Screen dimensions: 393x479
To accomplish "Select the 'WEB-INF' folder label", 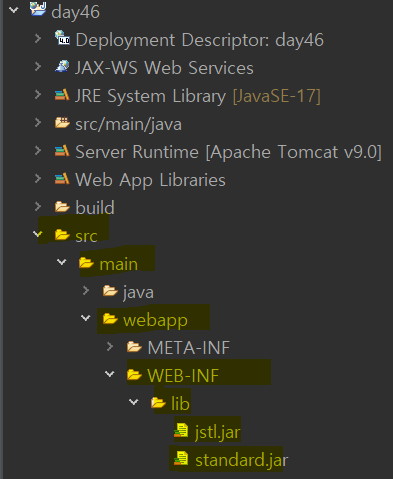I will point(183,376).
